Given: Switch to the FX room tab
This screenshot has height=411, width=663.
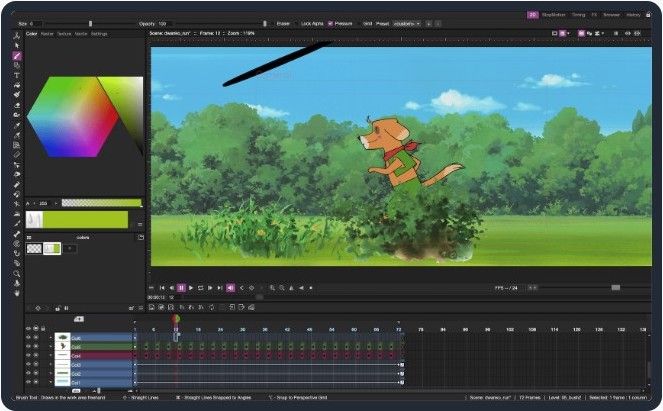Looking at the screenshot, I should tap(594, 15).
